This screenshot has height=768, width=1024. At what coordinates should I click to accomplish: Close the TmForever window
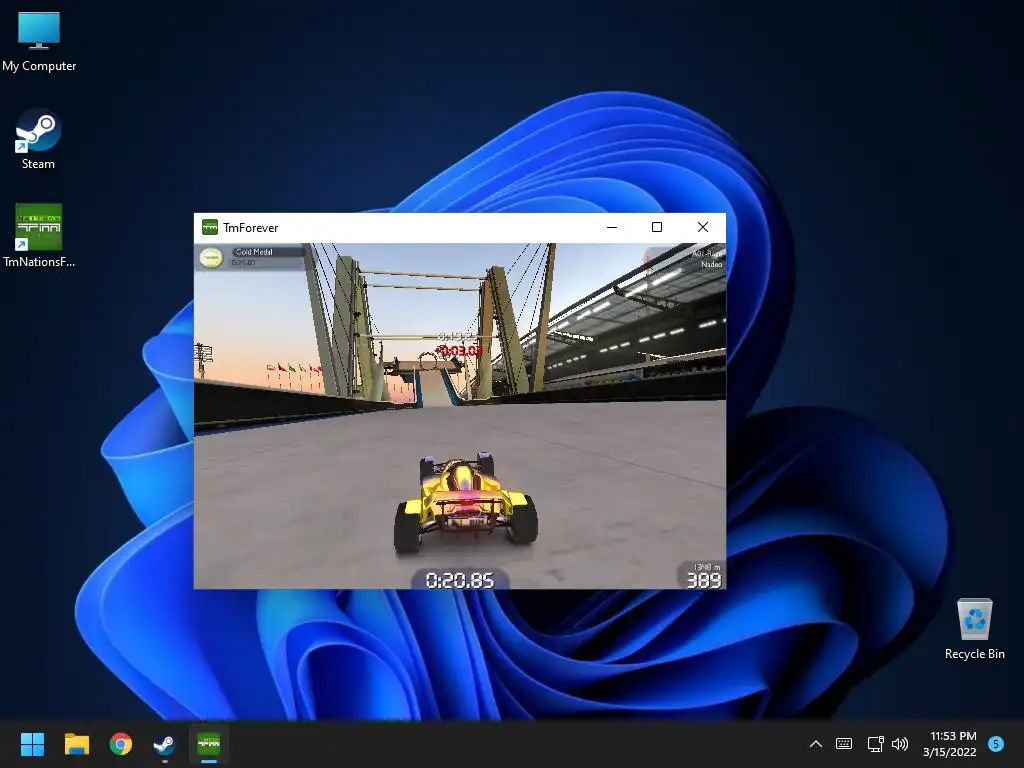(x=703, y=227)
